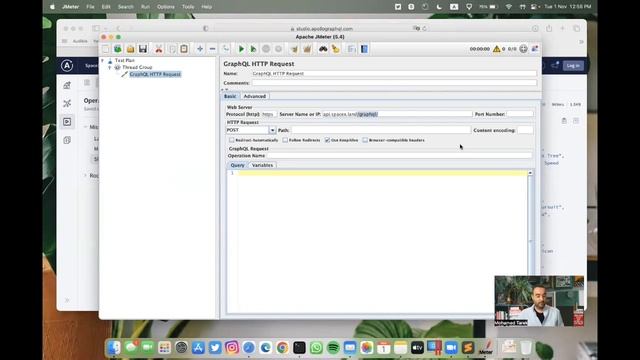Start the test with the green play icon
The width and height of the screenshot is (640, 360).
(x=241, y=49)
